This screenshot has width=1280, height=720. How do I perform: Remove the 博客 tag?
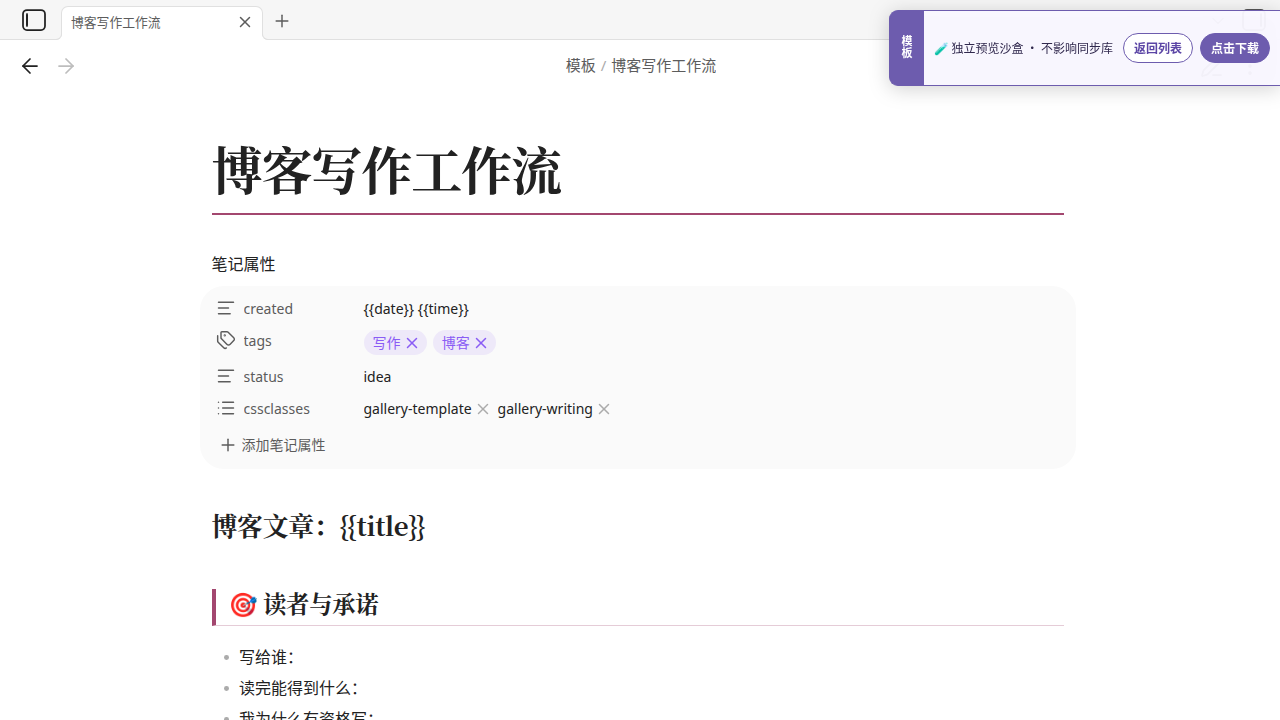point(481,343)
